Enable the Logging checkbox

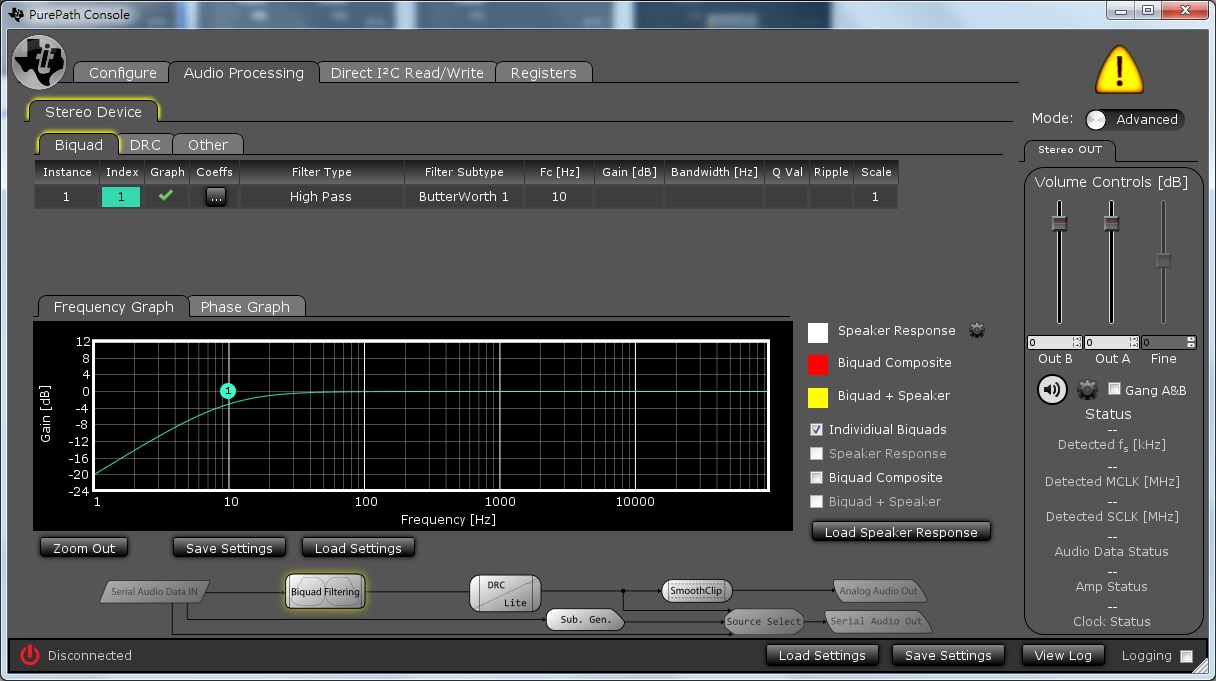pyautogui.click(x=1186, y=657)
